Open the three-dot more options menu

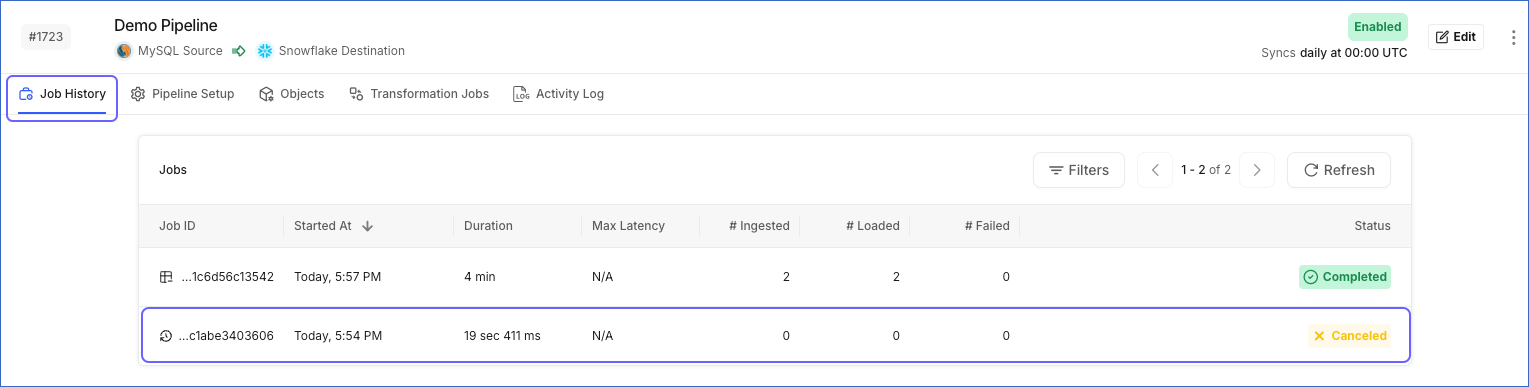click(1513, 37)
